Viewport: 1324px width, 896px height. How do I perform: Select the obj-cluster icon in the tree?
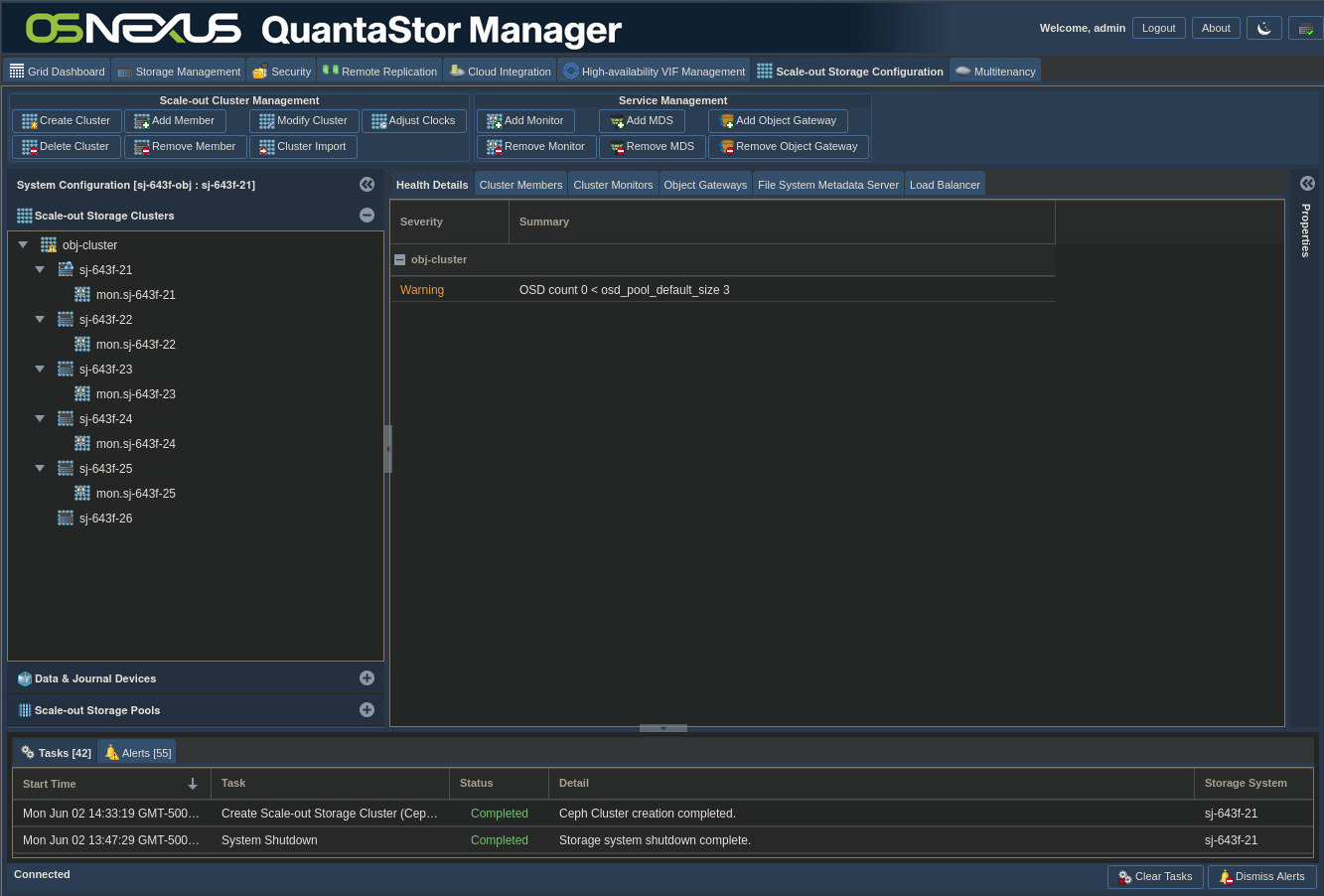pos(49,245)
